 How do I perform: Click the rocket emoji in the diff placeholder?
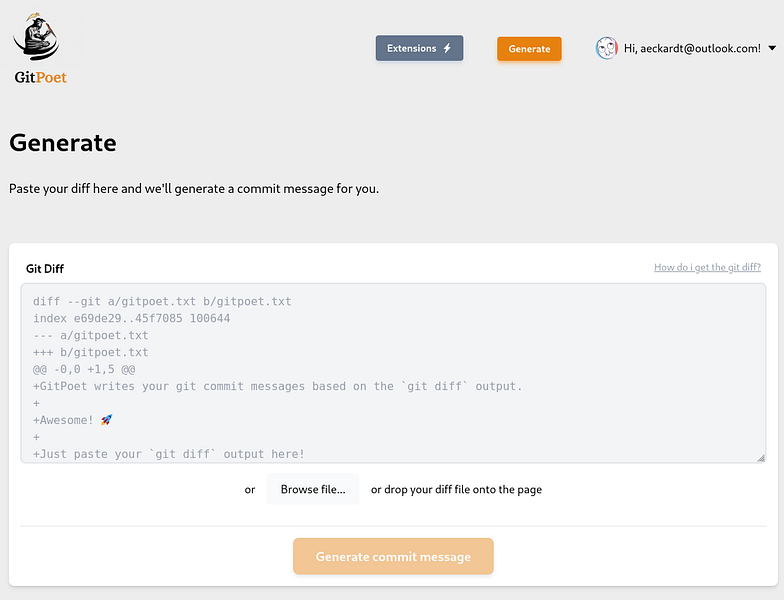(107, 420)
